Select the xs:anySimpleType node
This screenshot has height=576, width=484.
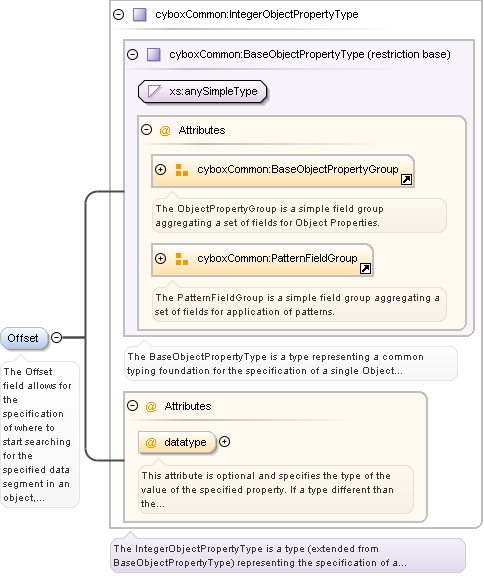pyautogui.click(x=202, y=91)
